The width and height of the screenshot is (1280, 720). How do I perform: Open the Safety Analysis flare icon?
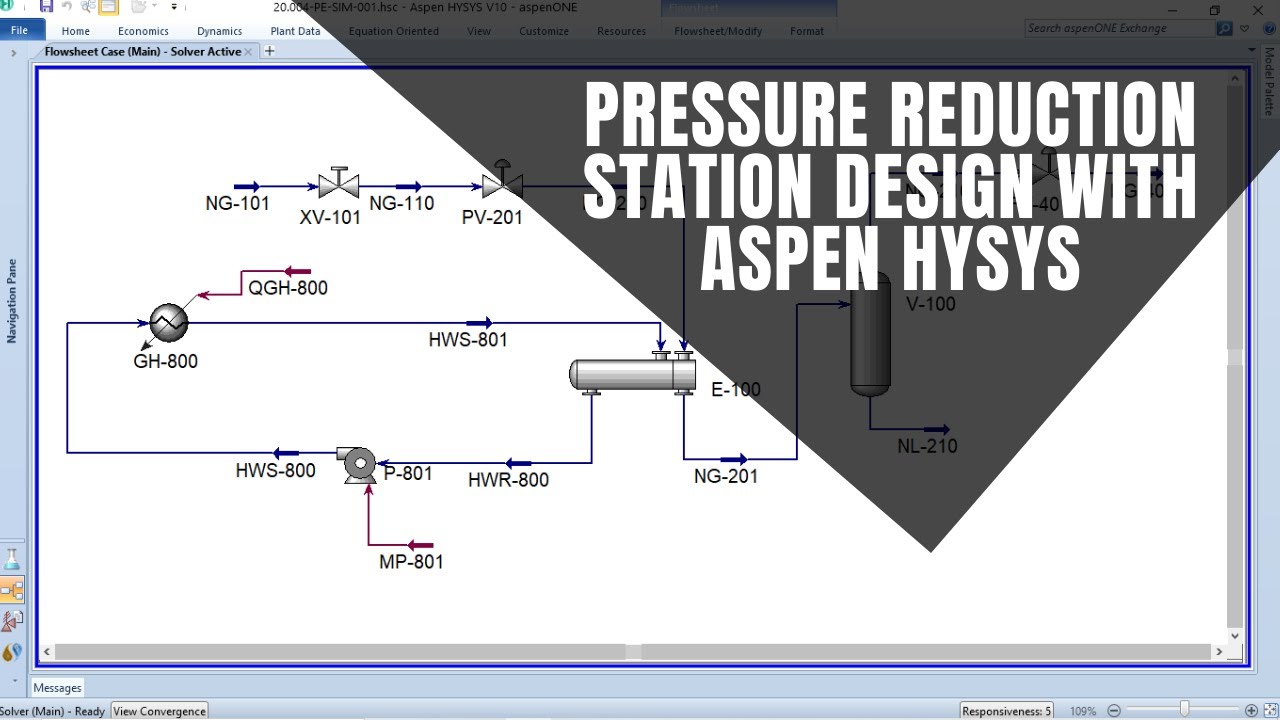12,621
